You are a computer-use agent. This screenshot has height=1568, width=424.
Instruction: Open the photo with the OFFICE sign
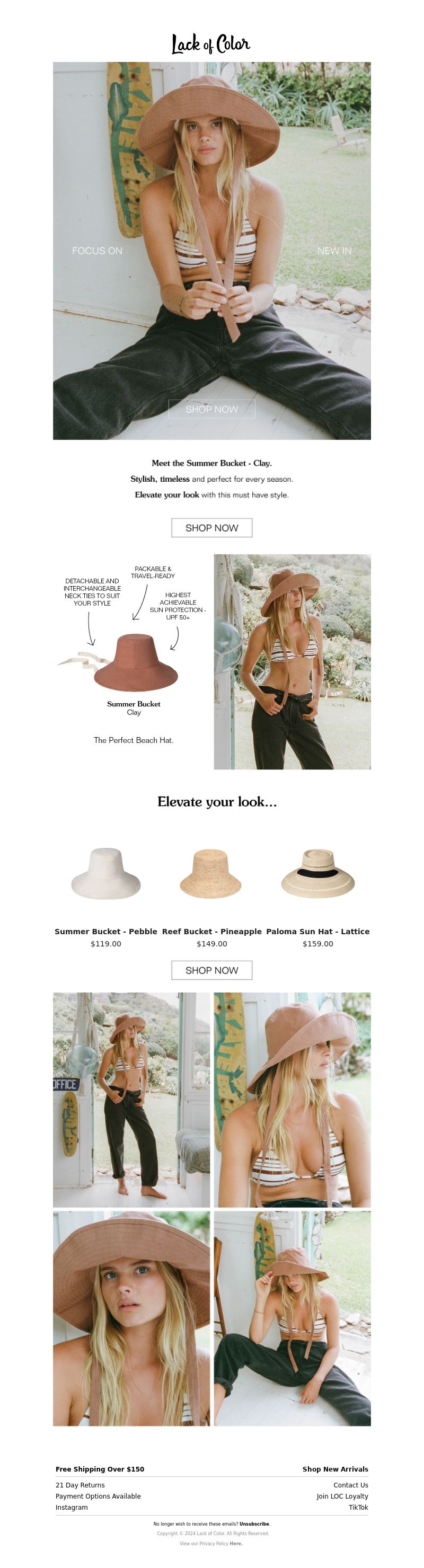click(x=131, y=1100)
